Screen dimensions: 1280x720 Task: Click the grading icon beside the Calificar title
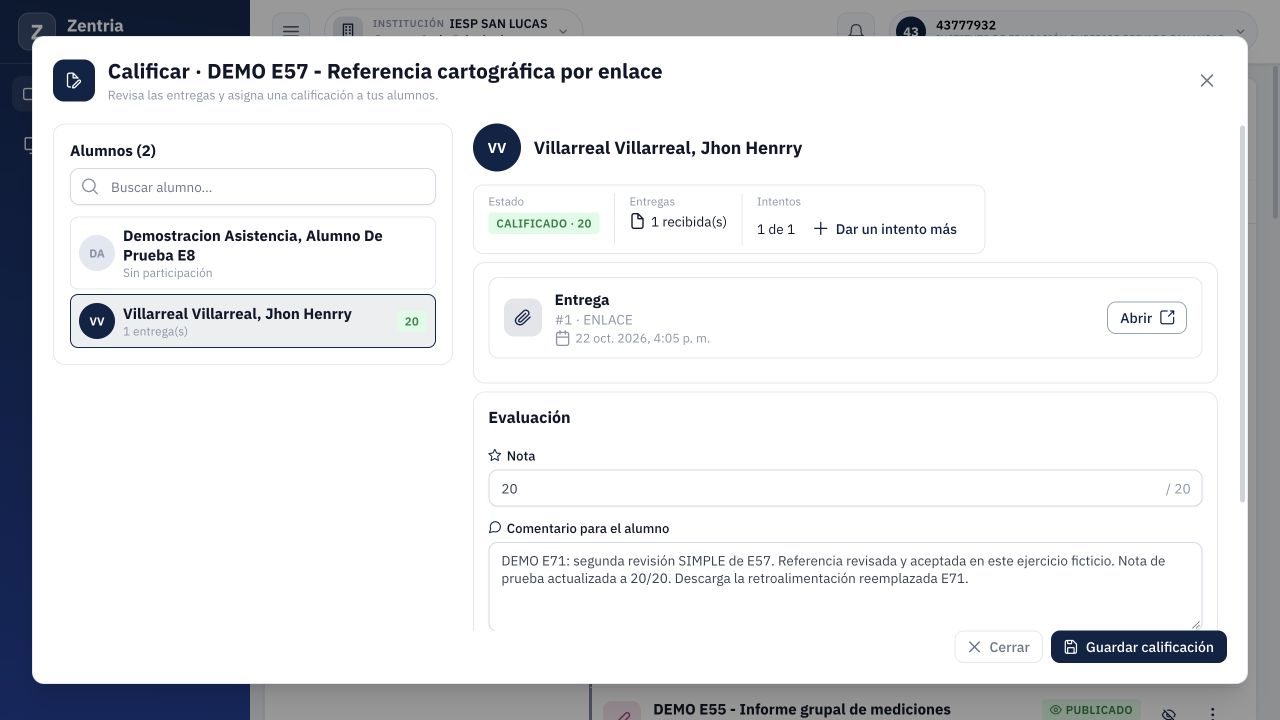(x=74, y=81)
